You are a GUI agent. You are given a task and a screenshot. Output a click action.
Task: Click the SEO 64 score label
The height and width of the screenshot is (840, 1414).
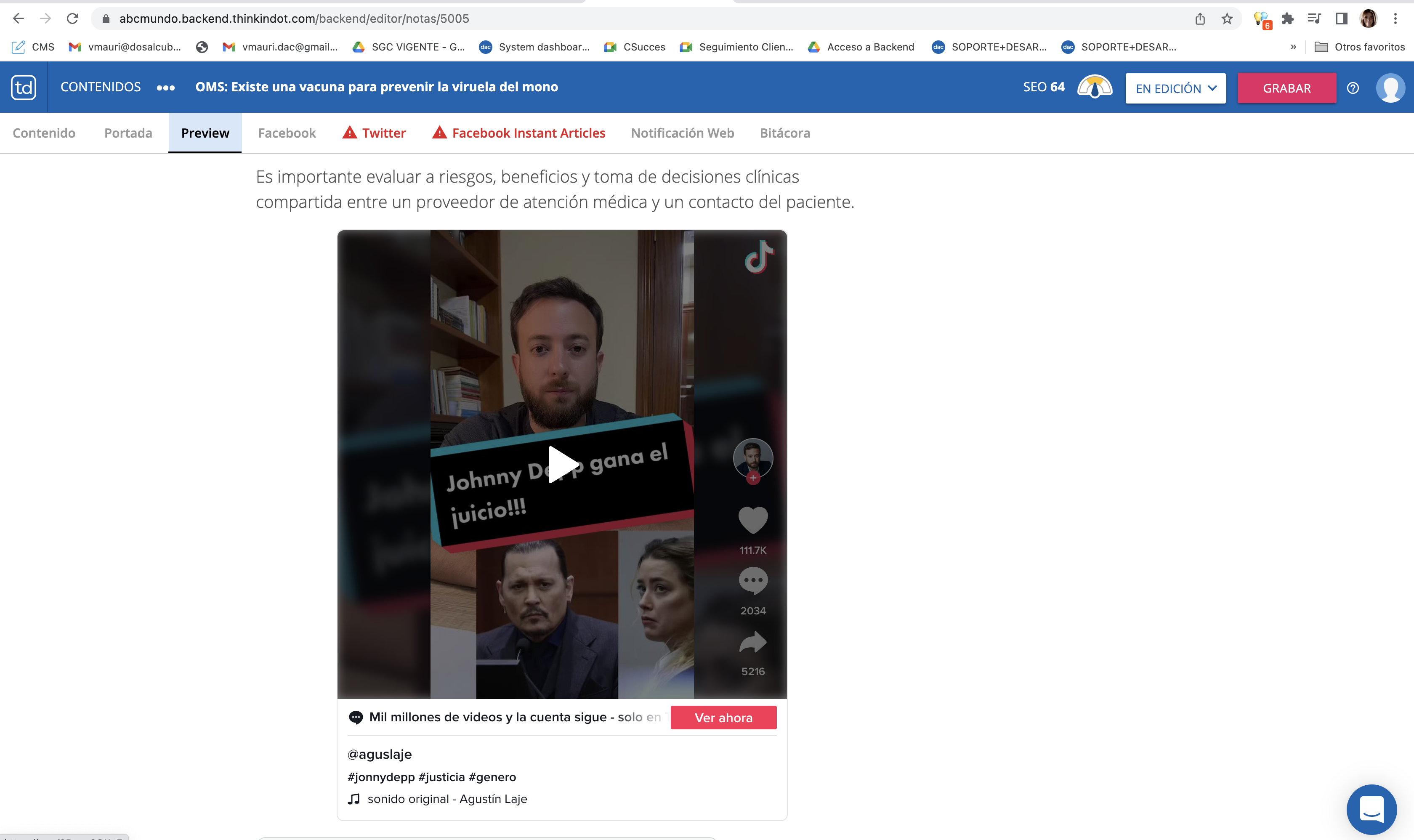(1044, 87)
